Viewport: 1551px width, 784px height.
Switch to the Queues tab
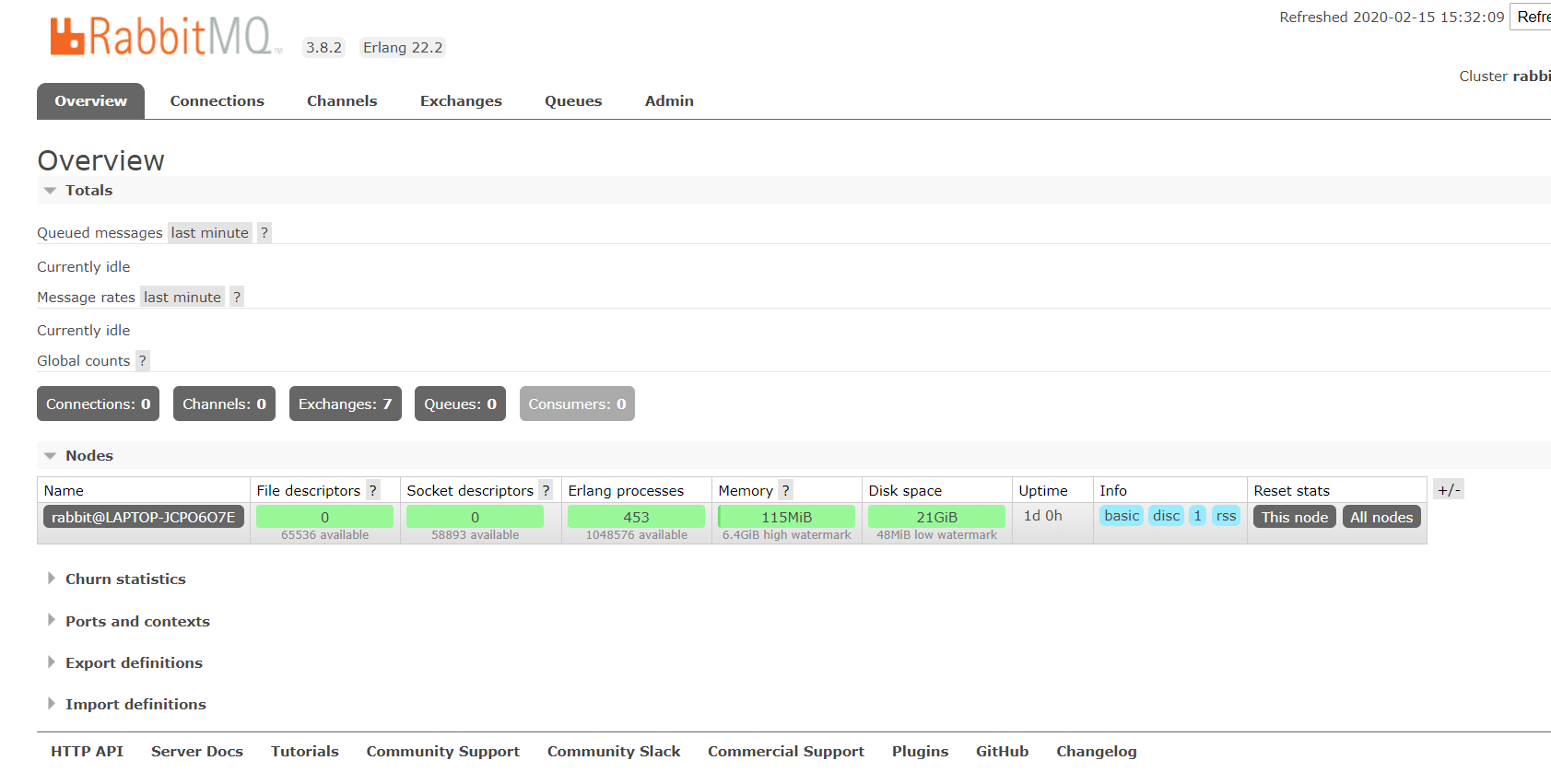pos(573,101)
